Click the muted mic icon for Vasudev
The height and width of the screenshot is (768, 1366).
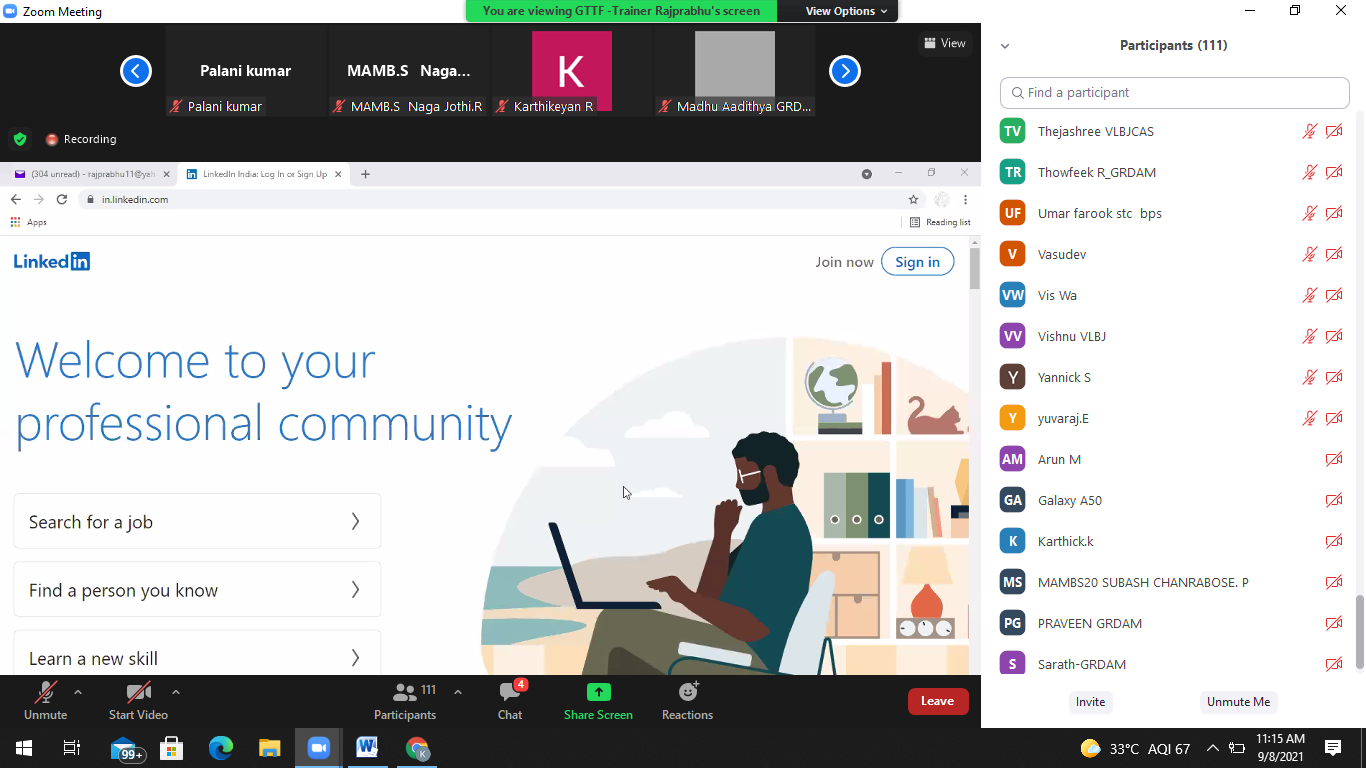tap(1309, 254)
